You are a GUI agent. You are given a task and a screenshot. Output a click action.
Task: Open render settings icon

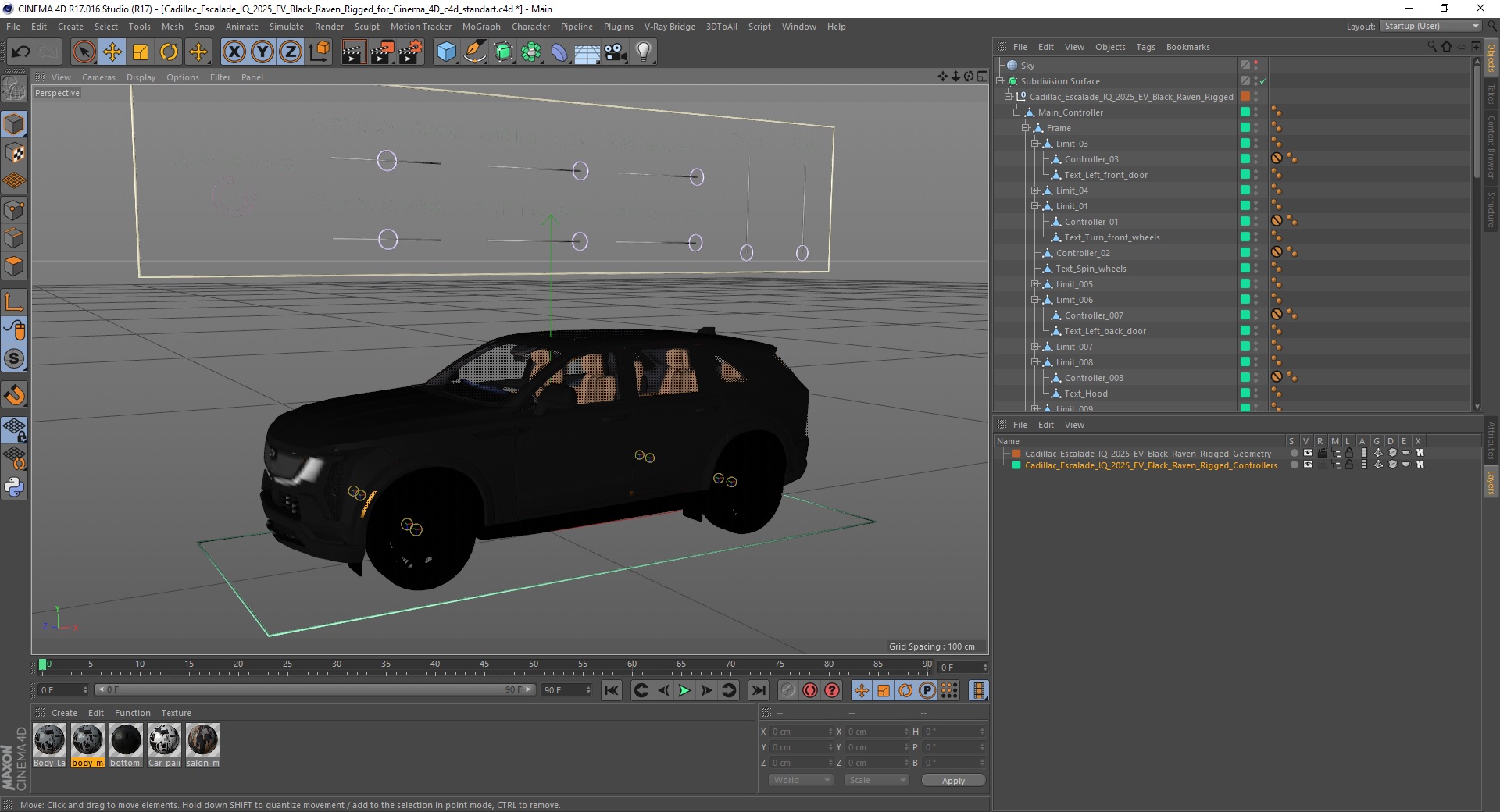[411, 52]
